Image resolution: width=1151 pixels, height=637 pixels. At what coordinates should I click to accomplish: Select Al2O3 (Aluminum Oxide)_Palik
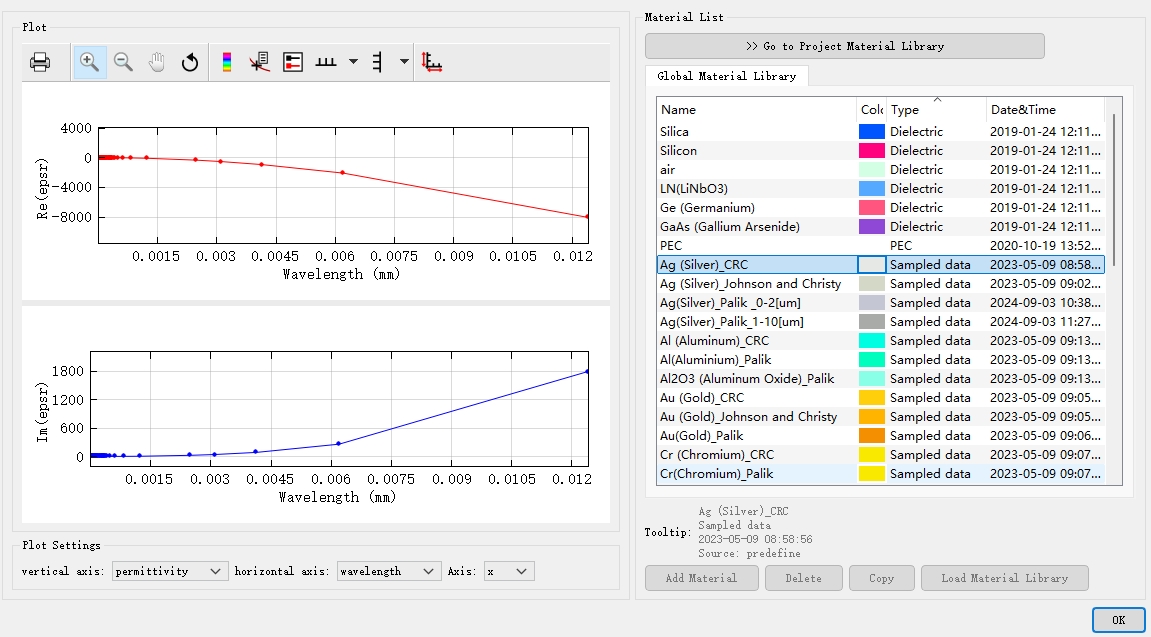(x=880, y=379)
